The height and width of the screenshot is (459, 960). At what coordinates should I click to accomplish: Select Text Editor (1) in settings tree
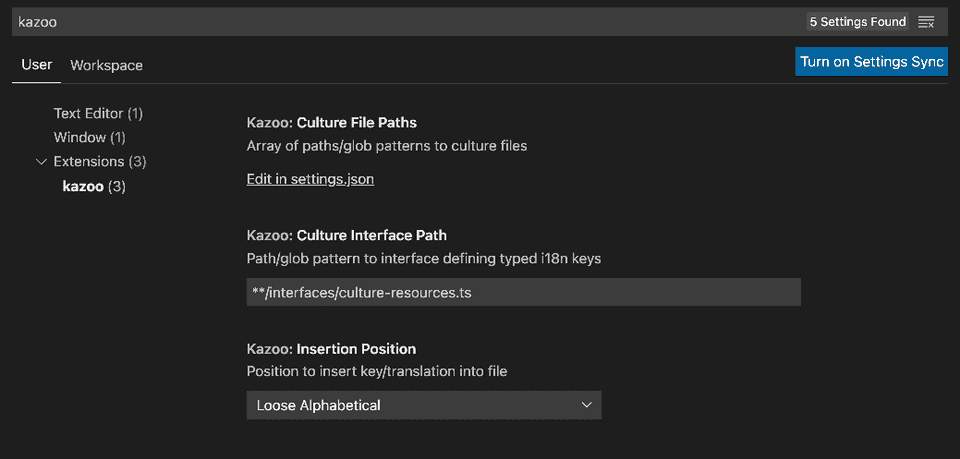coord(98,113)
